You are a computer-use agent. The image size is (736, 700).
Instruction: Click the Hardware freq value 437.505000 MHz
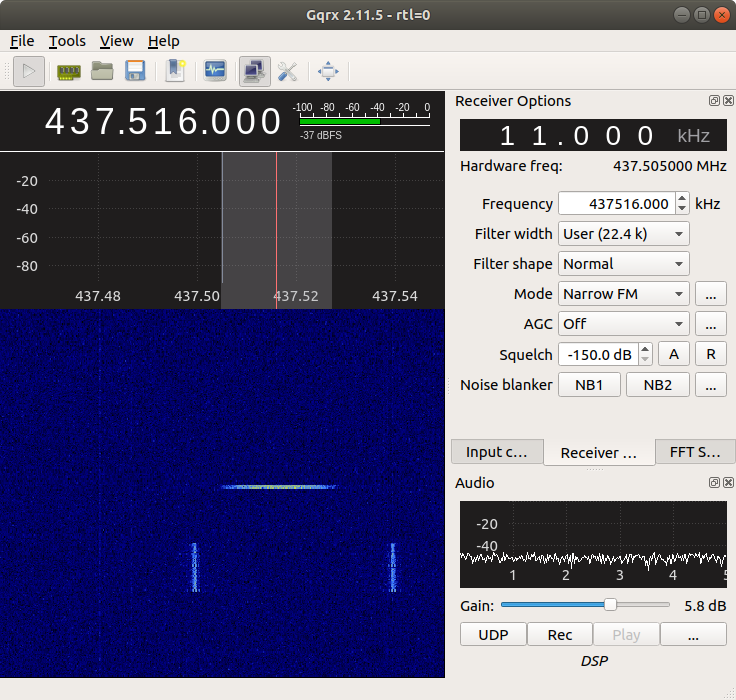(x=669, y=166)
